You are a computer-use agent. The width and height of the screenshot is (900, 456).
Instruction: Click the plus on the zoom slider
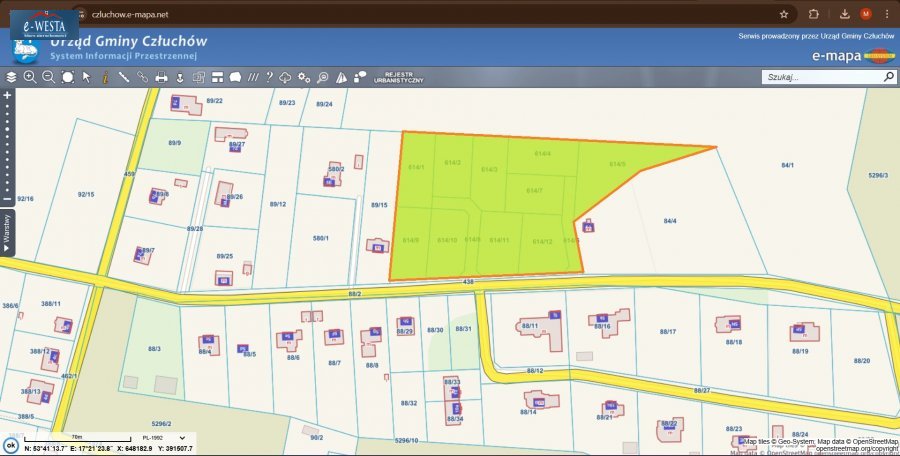[7, 95]
